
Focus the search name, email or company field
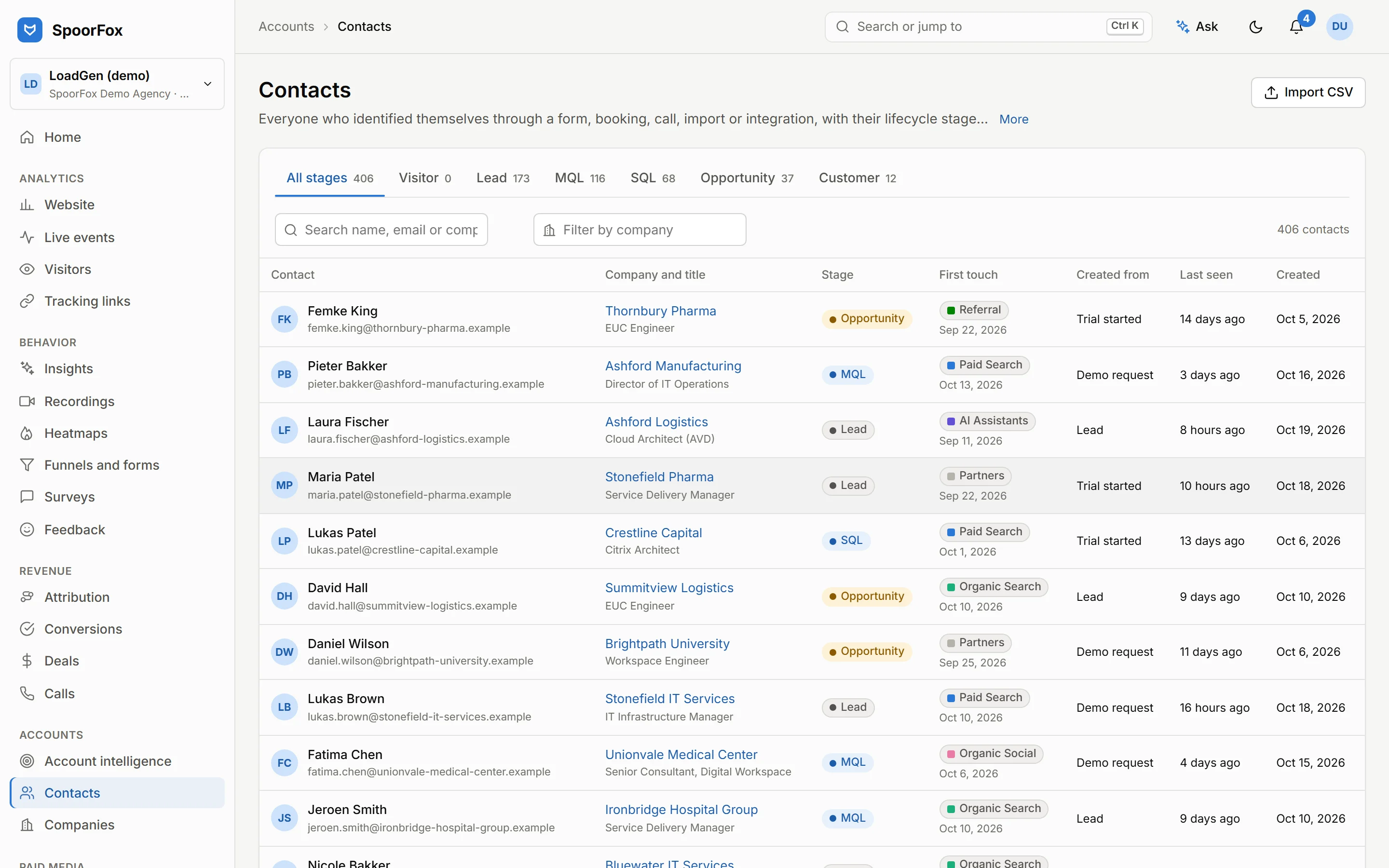click(x=381, y=230)
